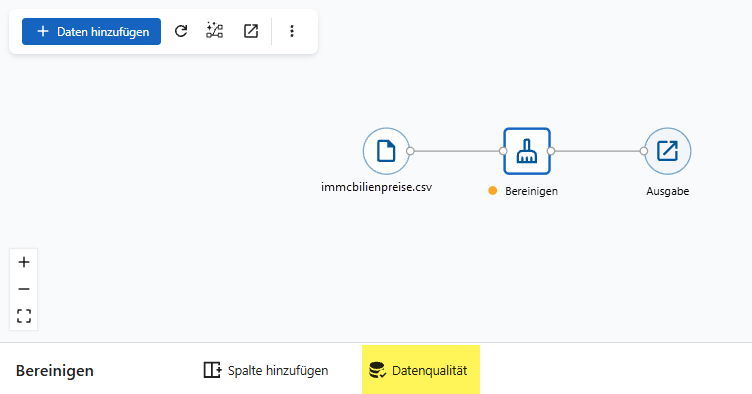The image size is (752, 394).
Task: Zoom out with the minus button
Action: (x=24, y=289)
